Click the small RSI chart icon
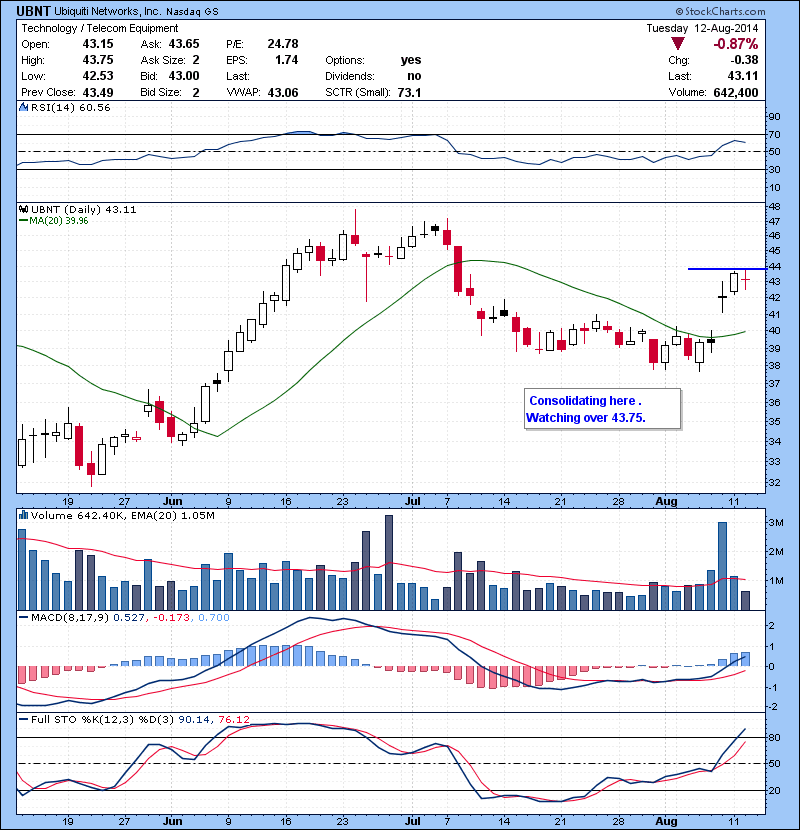 23,107
